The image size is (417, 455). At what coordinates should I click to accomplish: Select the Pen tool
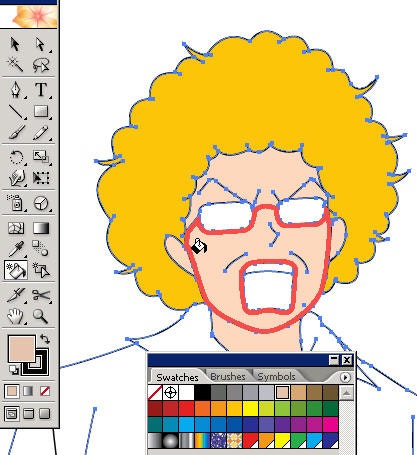click(16, 90)
